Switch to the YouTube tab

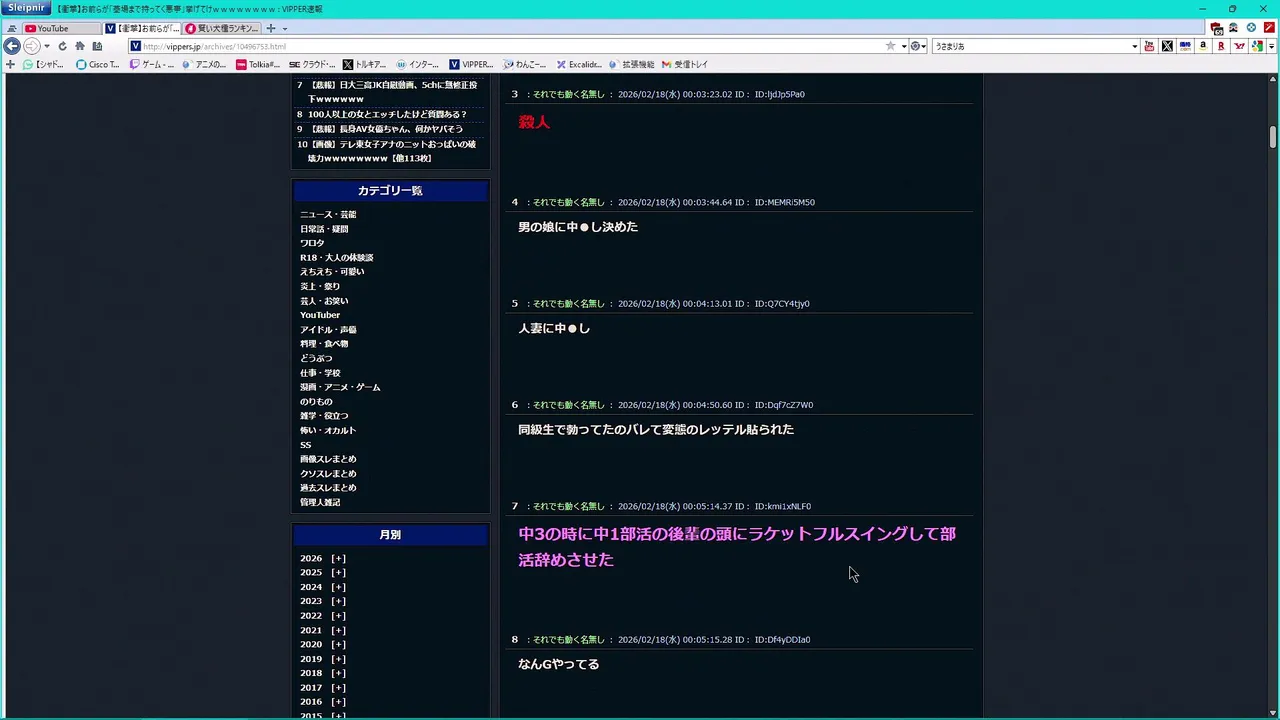click(61, 28)
